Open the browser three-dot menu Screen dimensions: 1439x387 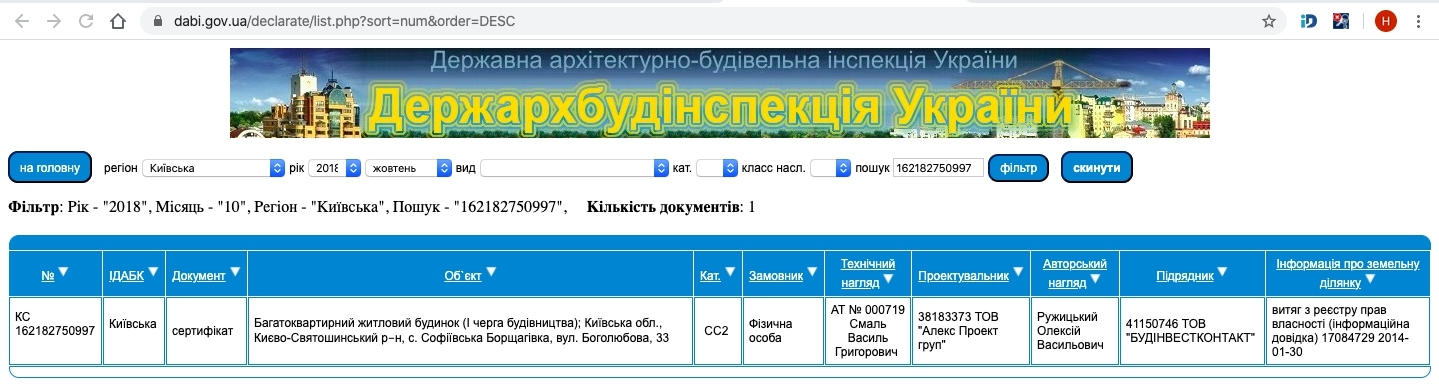pos(1419,20)
